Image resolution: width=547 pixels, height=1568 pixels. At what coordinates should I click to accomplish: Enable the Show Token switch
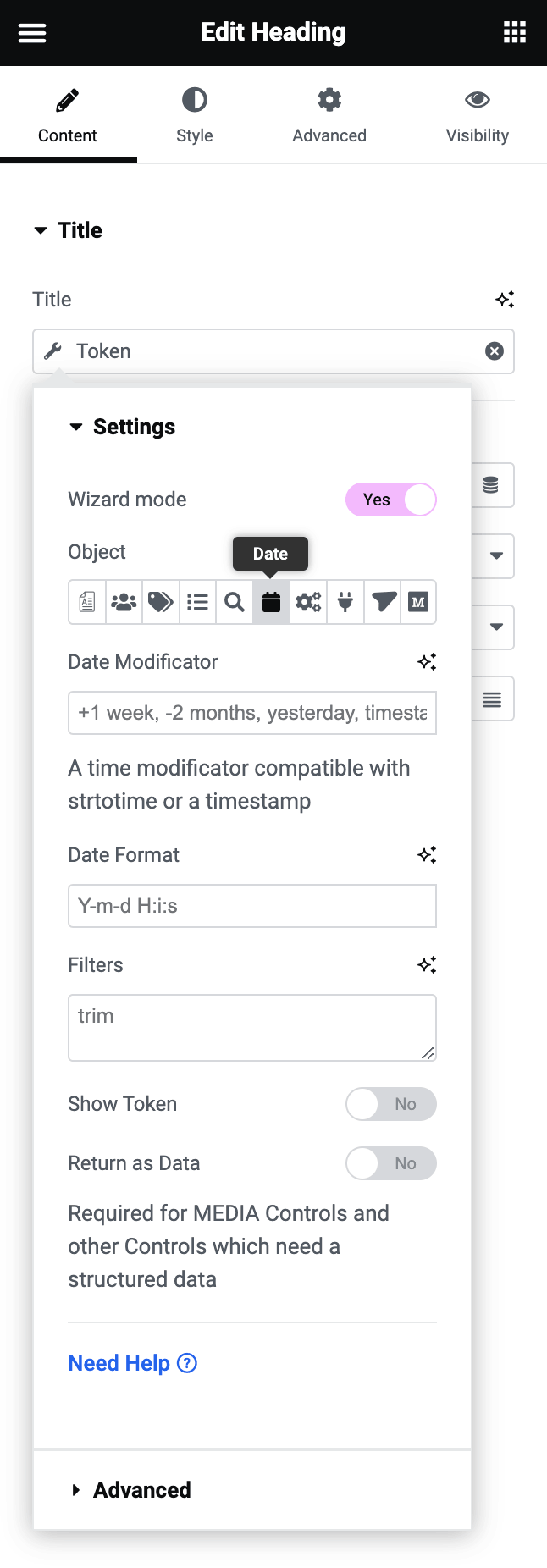tap(390, 1104)
